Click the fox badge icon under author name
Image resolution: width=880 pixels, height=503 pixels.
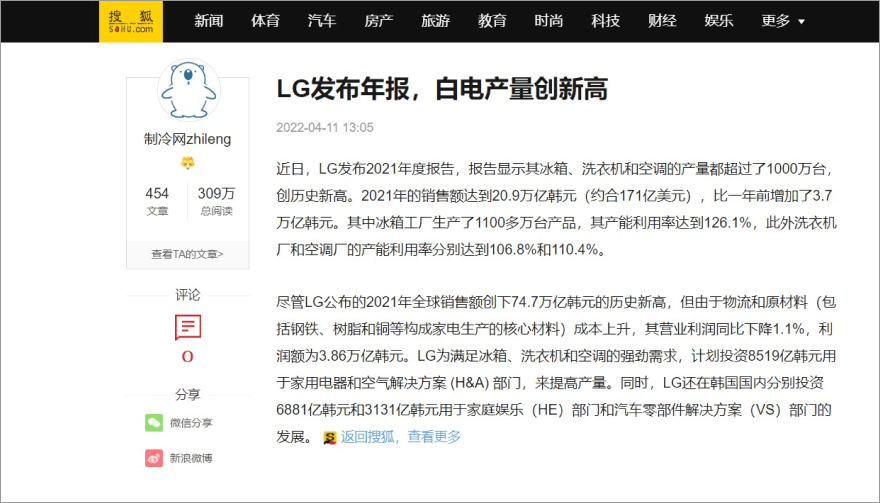point(187,163)
